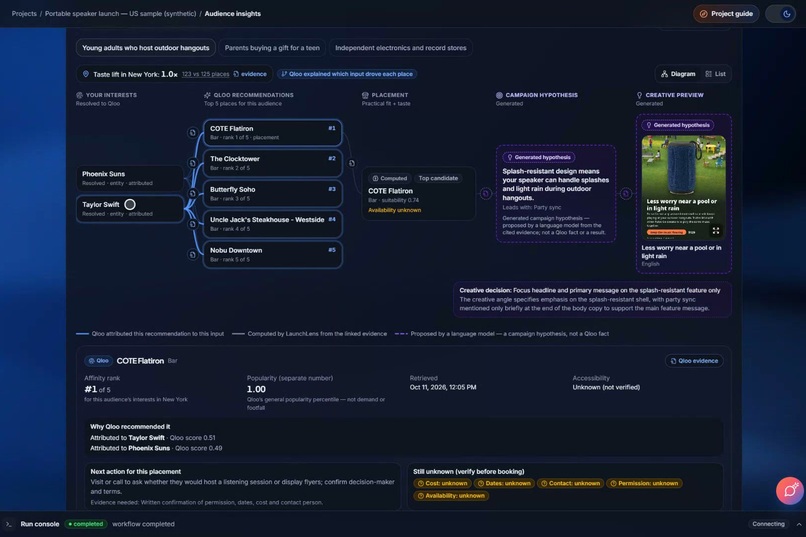Click the completed status badge
This screenshot has width=806, height=537.
coord(85,524)
